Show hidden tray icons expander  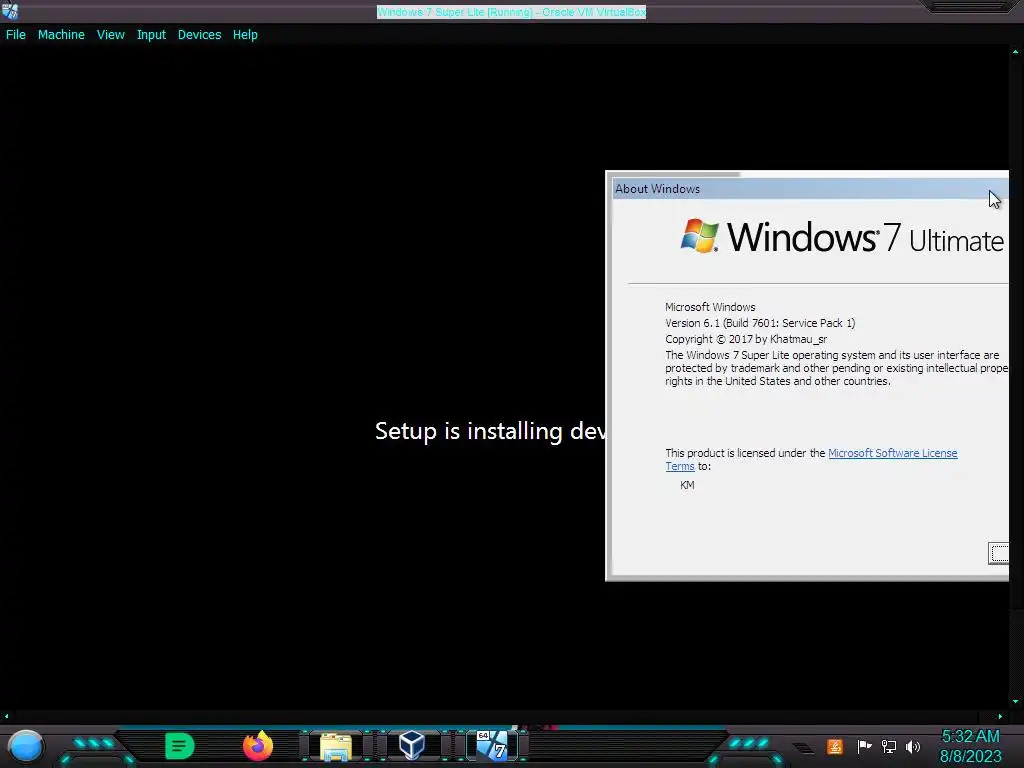coord(803,748)
